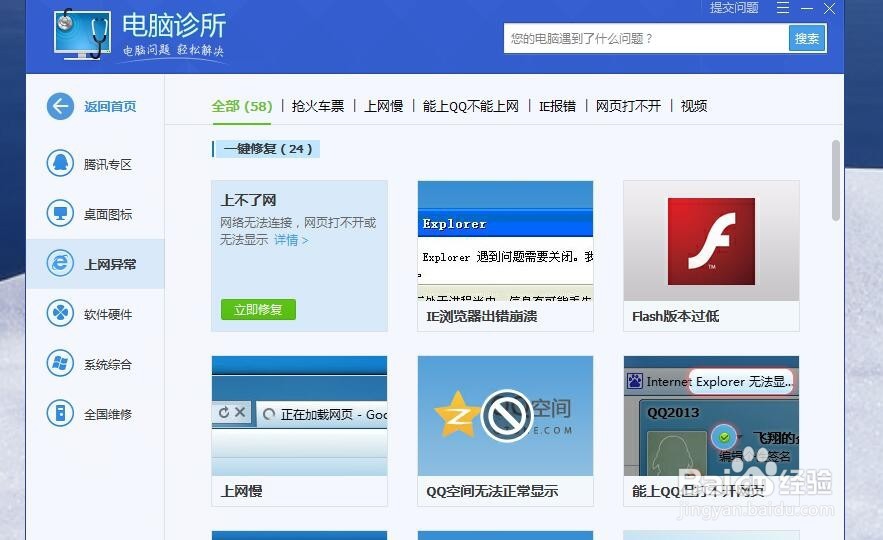Screen dimensions: 883x540
Task: Click the 上网异常 sidebar label
Action: point(110,264)
